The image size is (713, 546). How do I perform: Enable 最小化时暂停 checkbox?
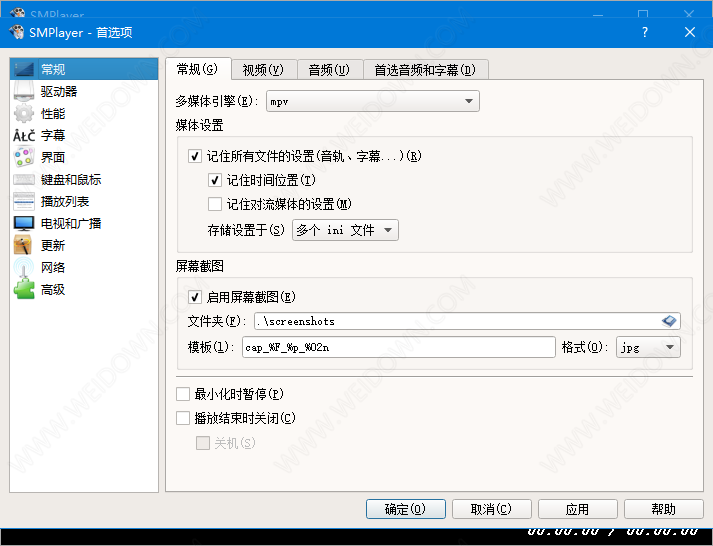point(183,394)
